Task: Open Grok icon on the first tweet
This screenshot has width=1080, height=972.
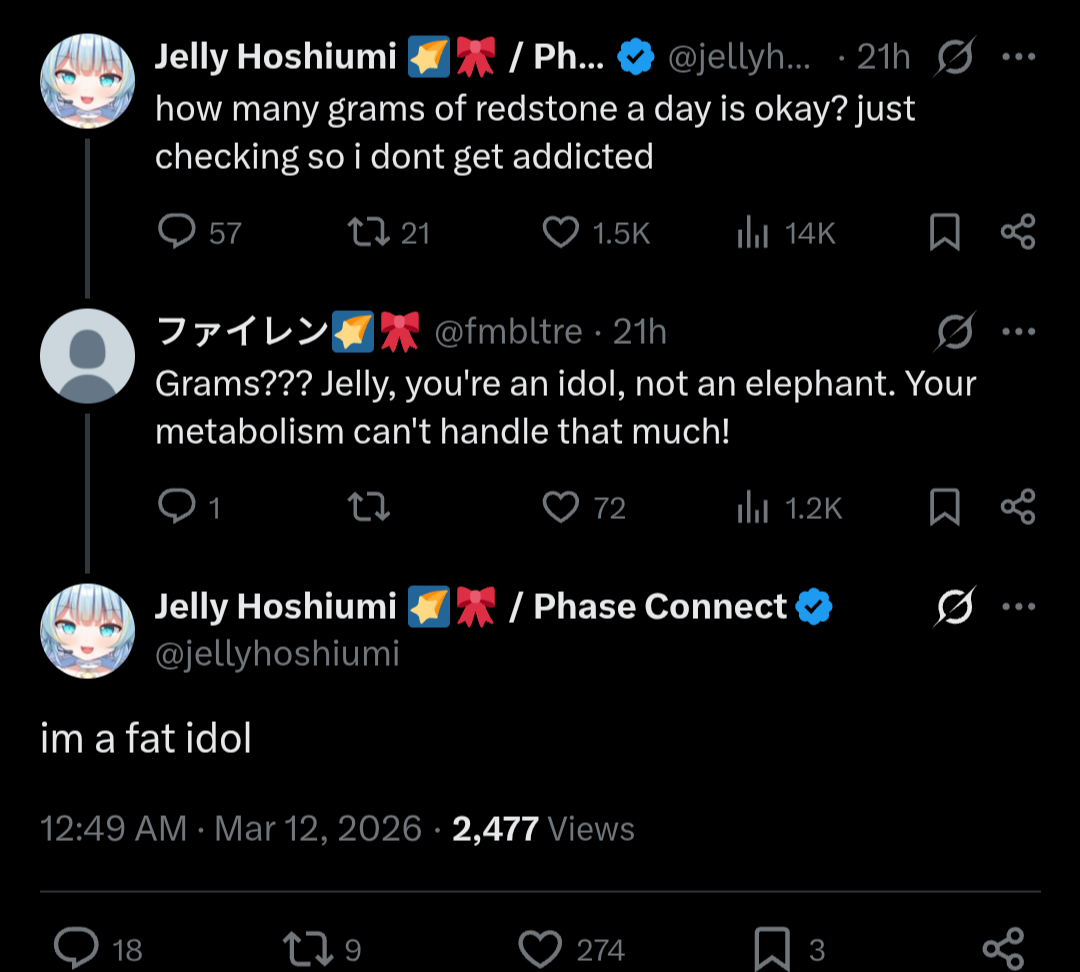Action: coord(954,59)
